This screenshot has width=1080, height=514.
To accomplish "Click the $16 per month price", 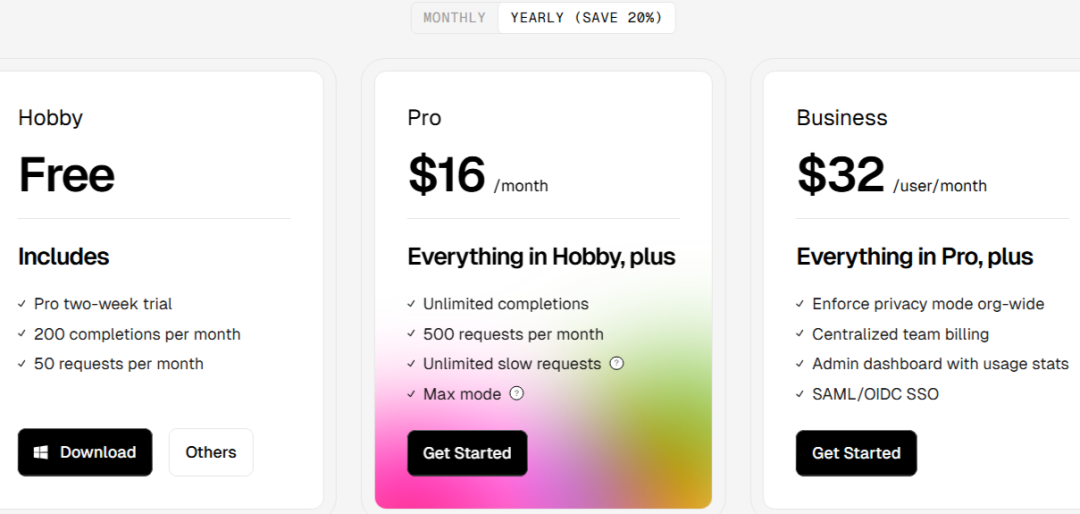I will (478, 175).
